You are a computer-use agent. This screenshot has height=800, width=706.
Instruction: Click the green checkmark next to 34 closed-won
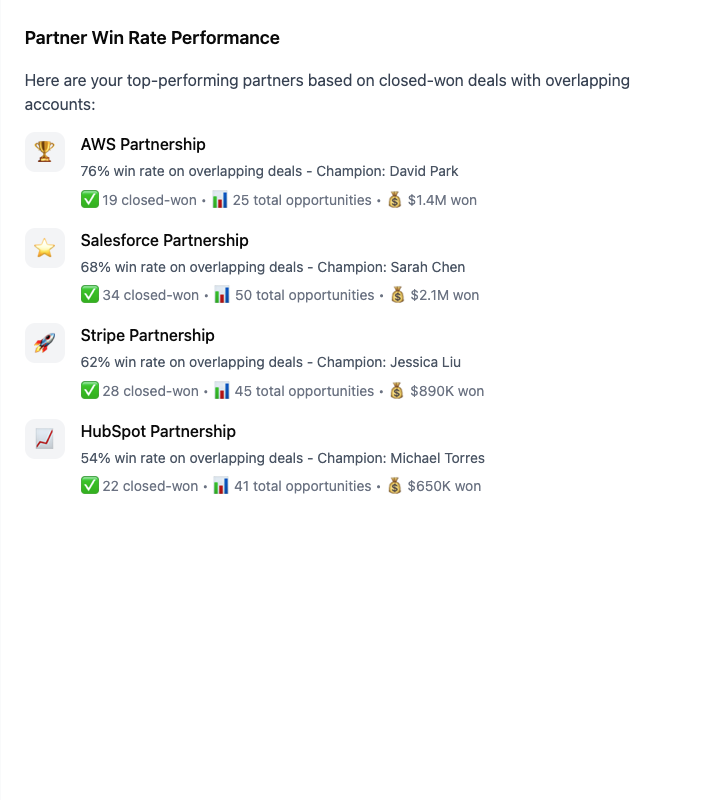point(90,295)
